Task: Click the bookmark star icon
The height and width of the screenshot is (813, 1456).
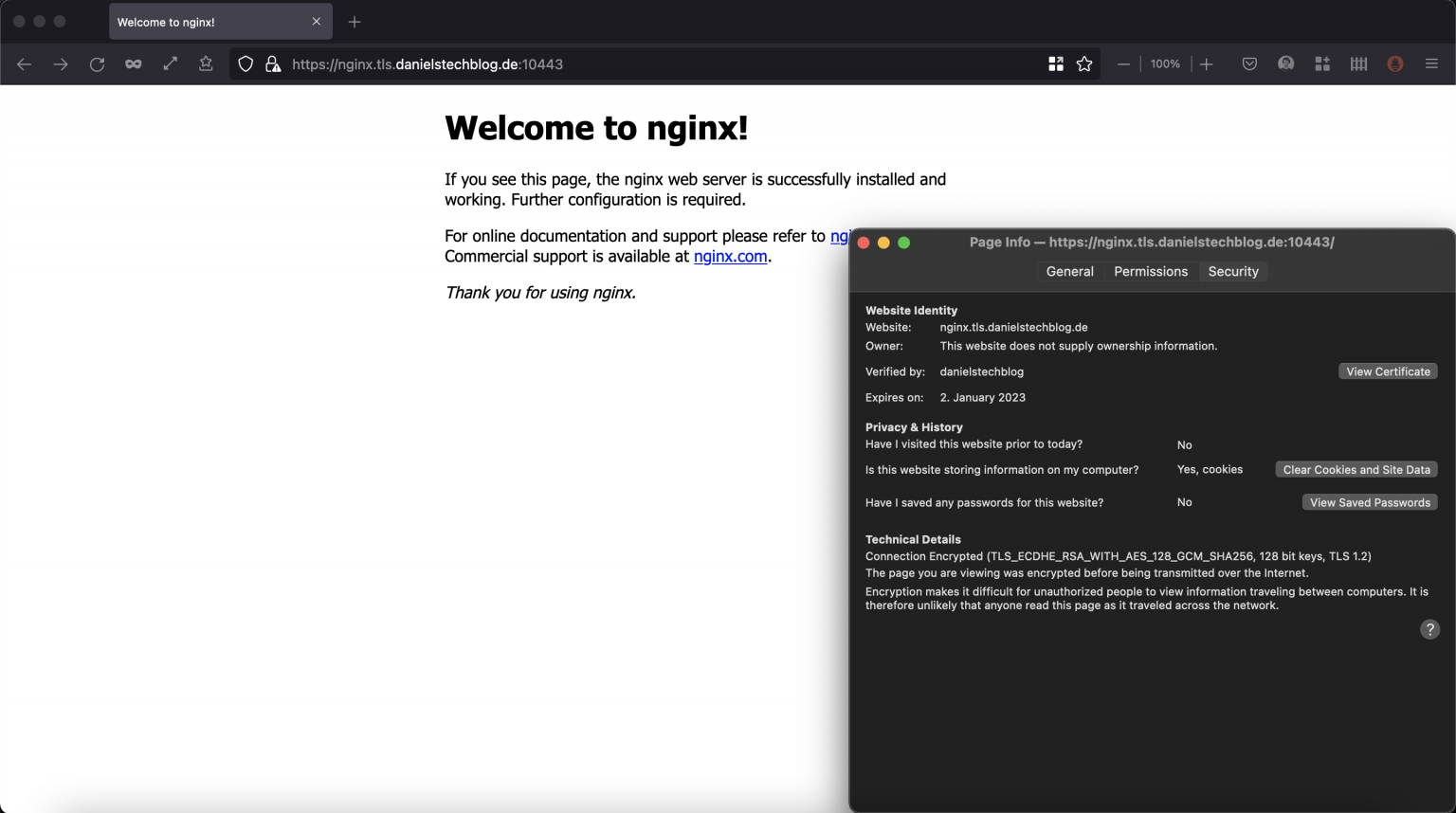Action: pos(1083,63)
